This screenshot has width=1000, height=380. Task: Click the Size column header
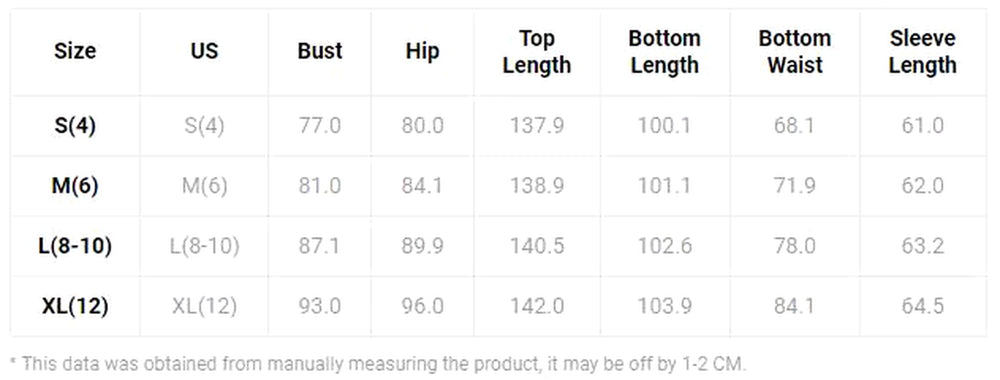click(75, 51)
